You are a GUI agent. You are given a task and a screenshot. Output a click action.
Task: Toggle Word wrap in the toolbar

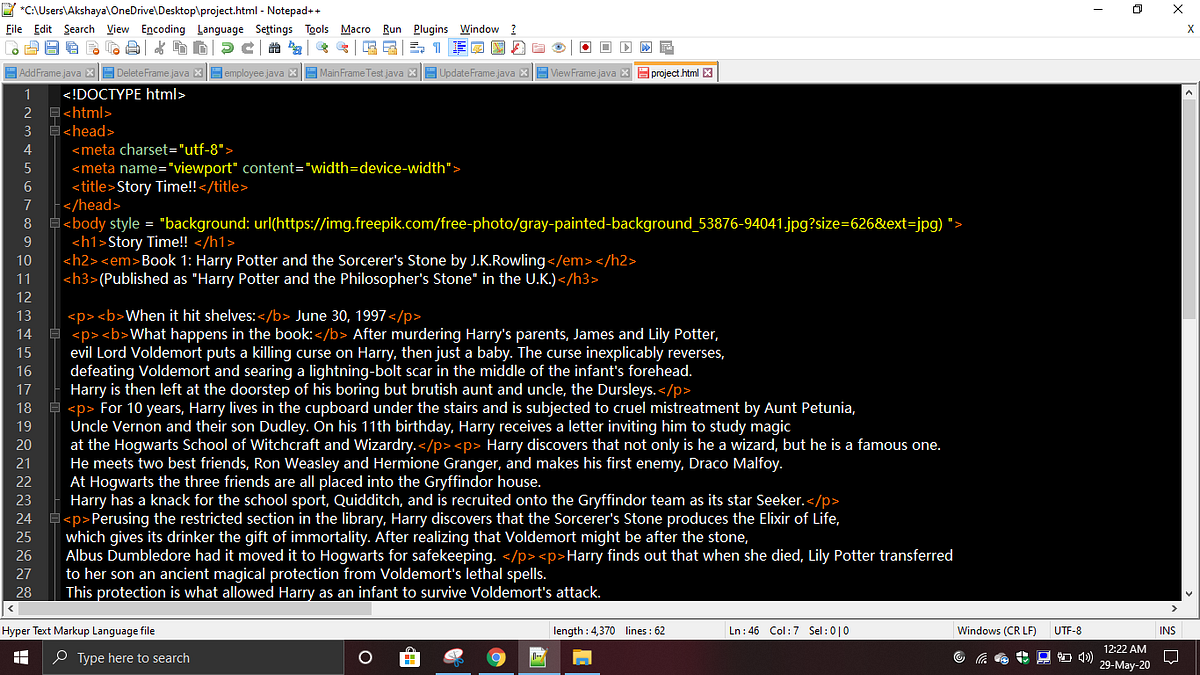point(416,47)
